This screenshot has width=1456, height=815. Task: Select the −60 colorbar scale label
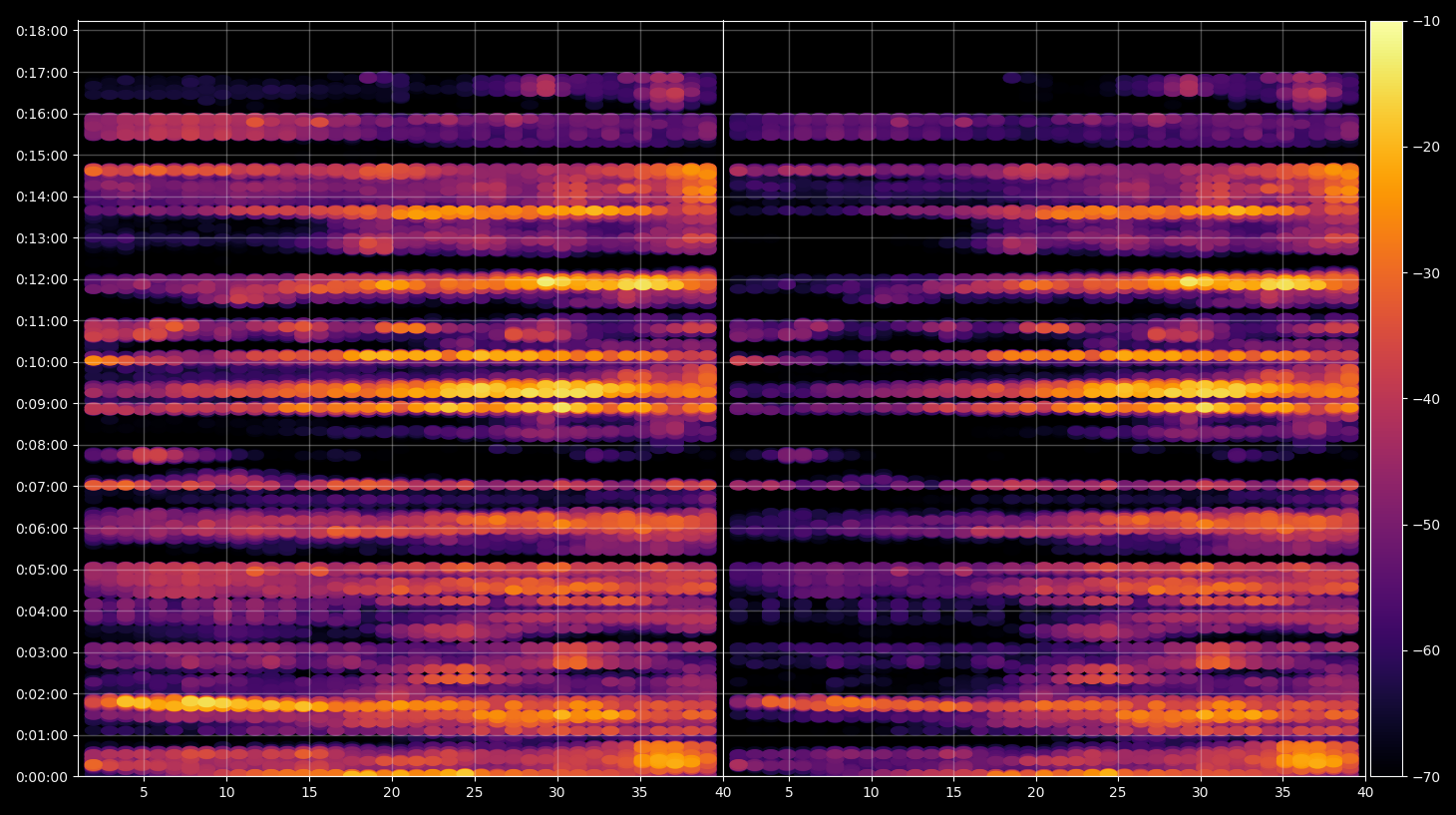click(x=1426, y=650)
